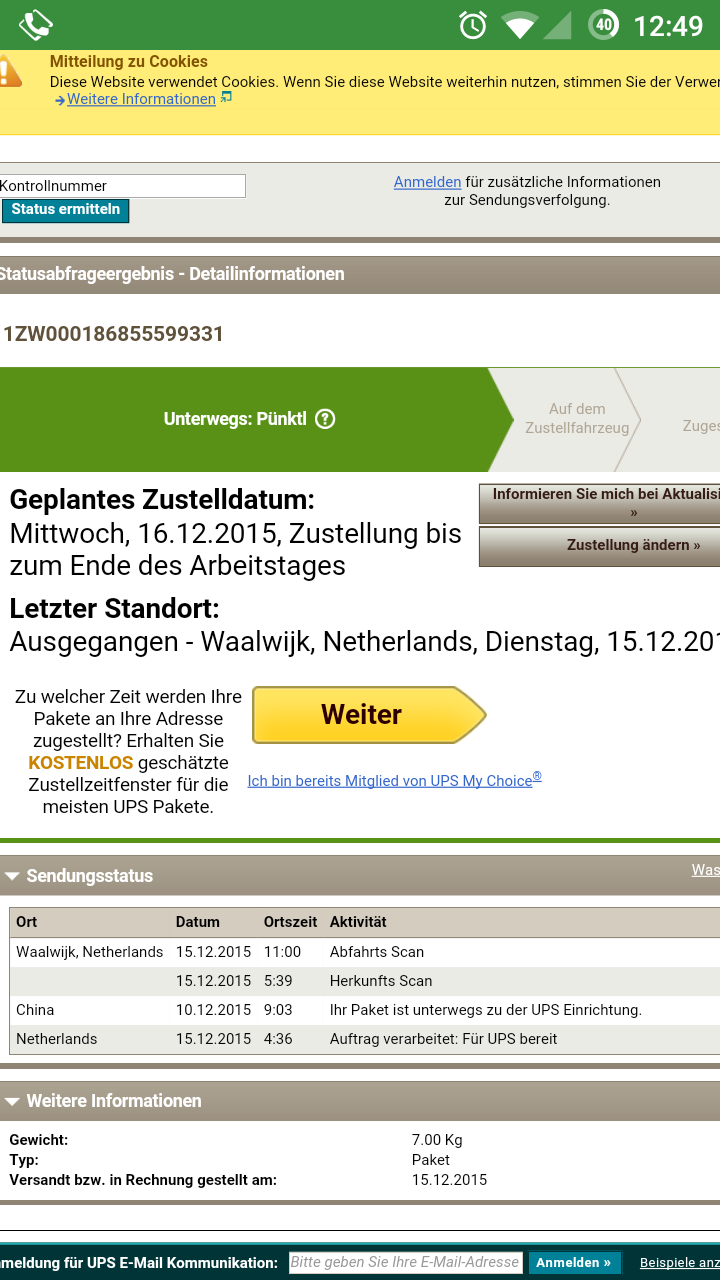Tap the battery level indicator icon
This screenshot has width=720, height=1280.
coord(603,24)
